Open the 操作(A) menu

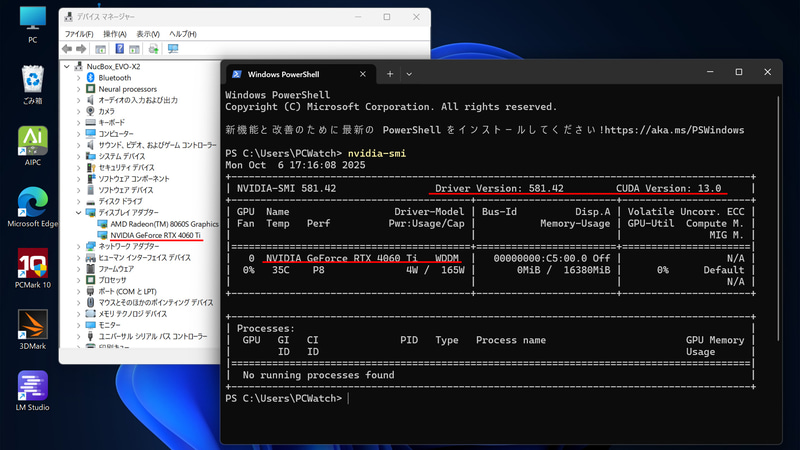coord(114,34)
